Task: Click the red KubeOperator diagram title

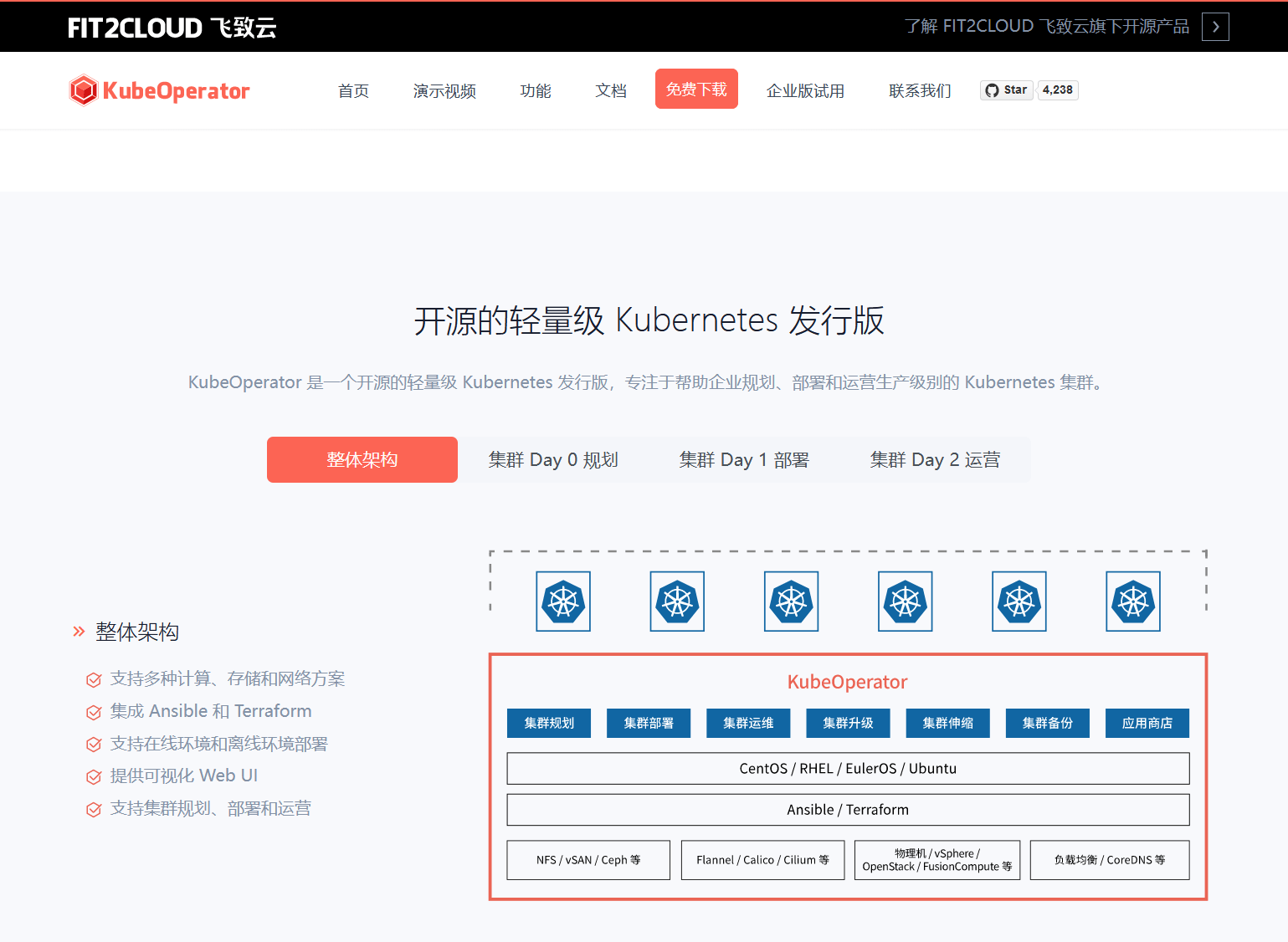Action: click(x=847, y=682)
